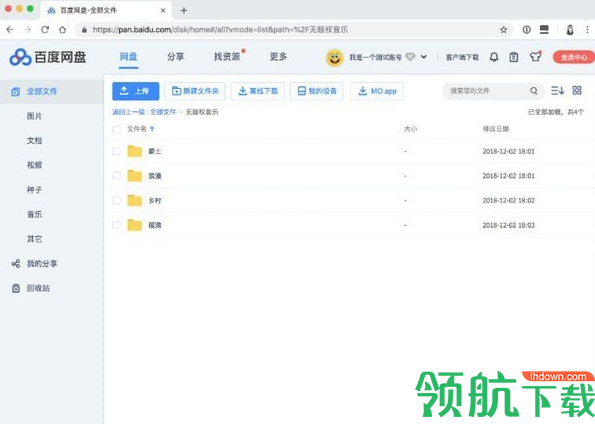Click the 乡村 folder icon
Image resolution: width=595 pixels, height=424 pixels.
pyautogui.click(x=134, y=200)
